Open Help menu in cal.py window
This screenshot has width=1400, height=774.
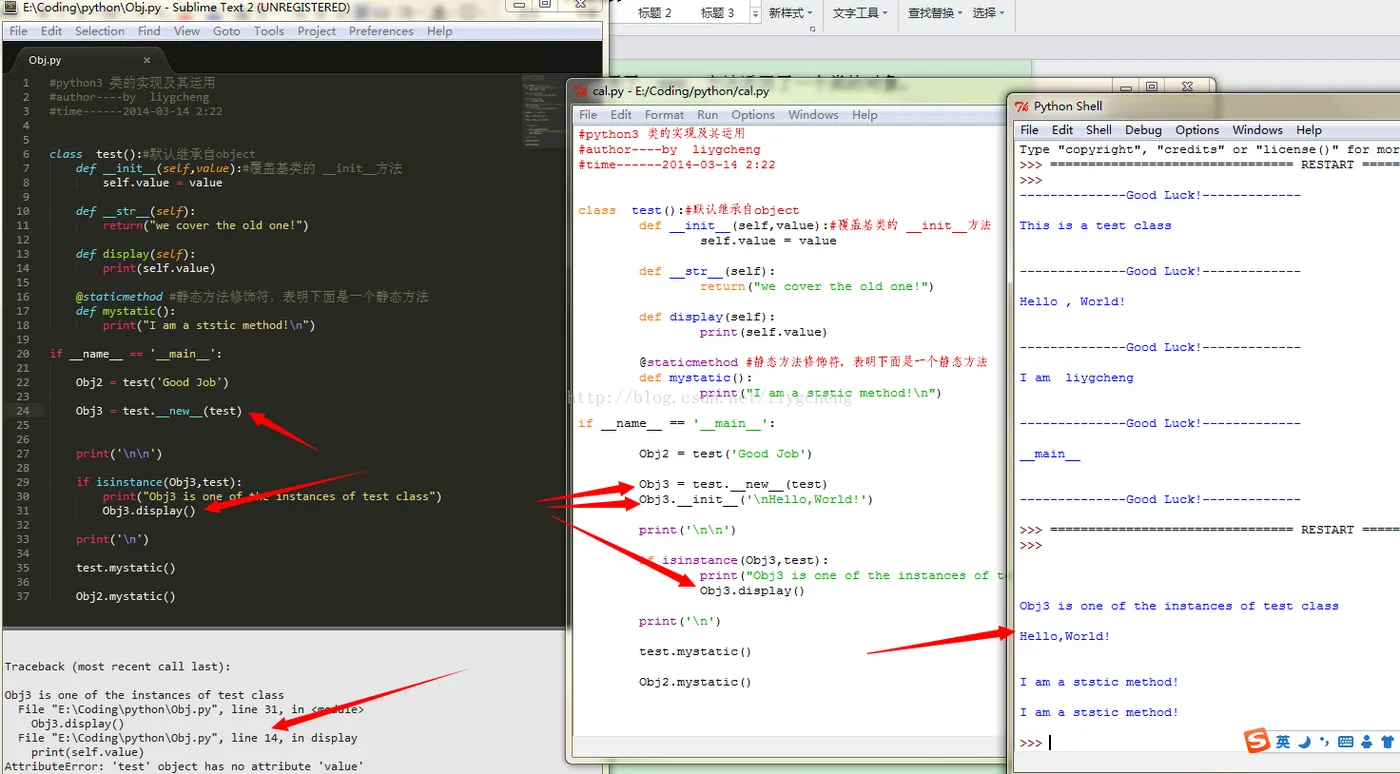coord(865,115)
